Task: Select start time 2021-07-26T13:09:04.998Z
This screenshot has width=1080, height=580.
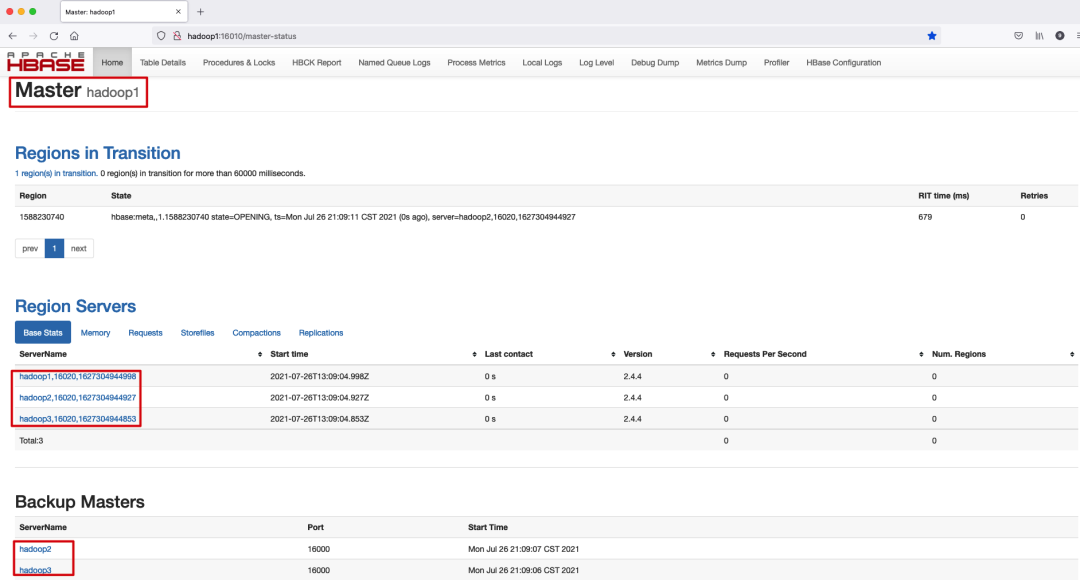Action: pyautogui.click(x=320, y=376)
